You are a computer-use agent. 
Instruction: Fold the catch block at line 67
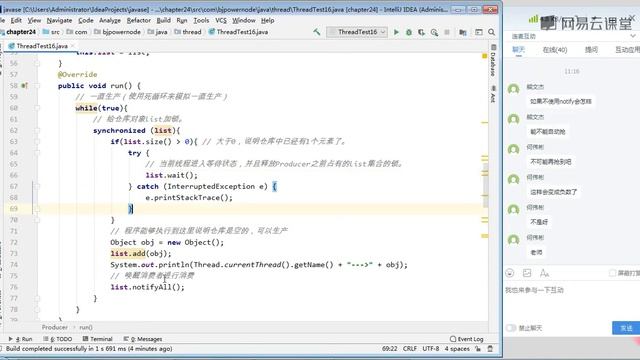pyautogui.click(x=37, y=187)
